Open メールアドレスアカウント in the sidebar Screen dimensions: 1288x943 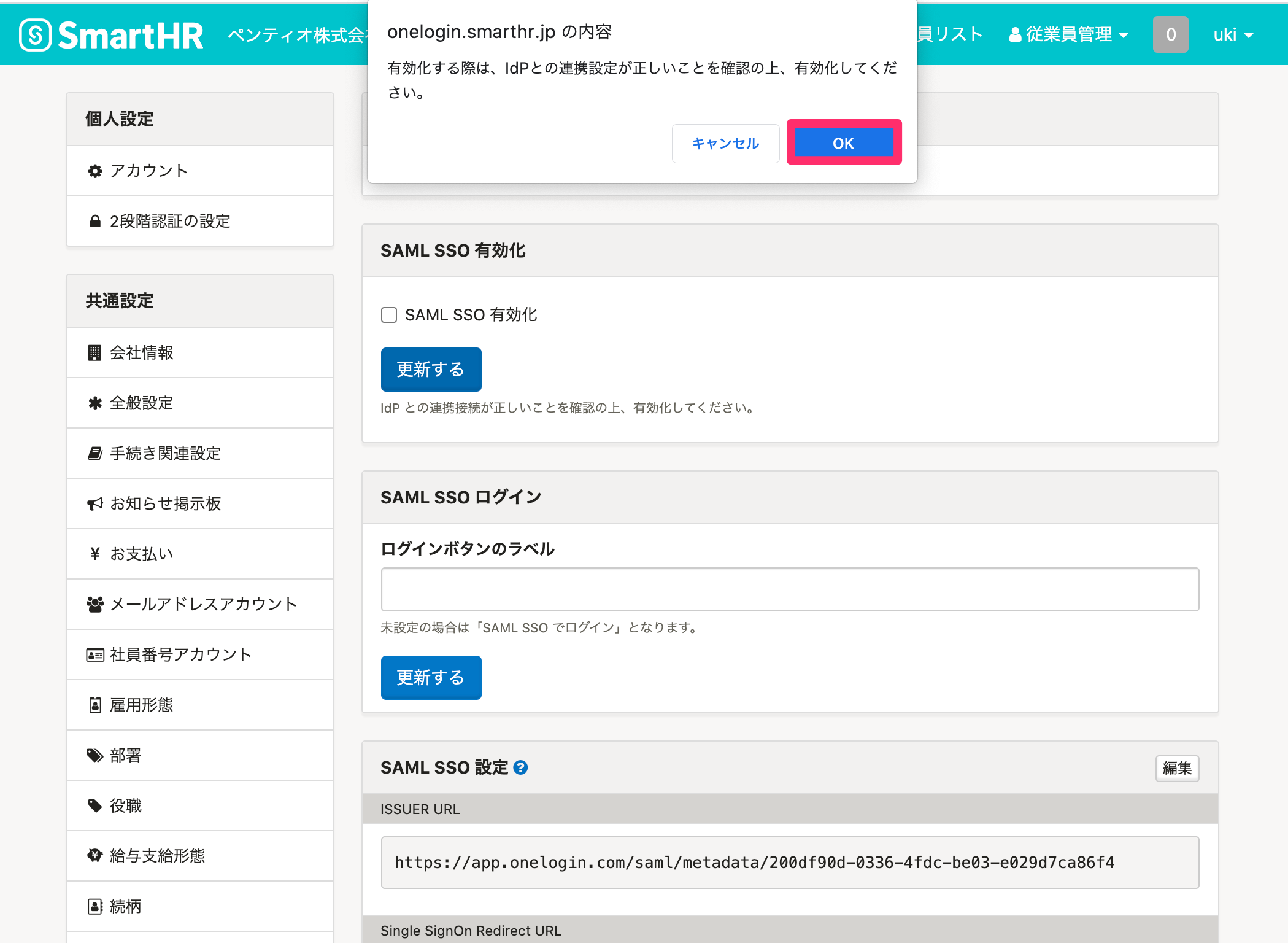[x=200, y=604]
